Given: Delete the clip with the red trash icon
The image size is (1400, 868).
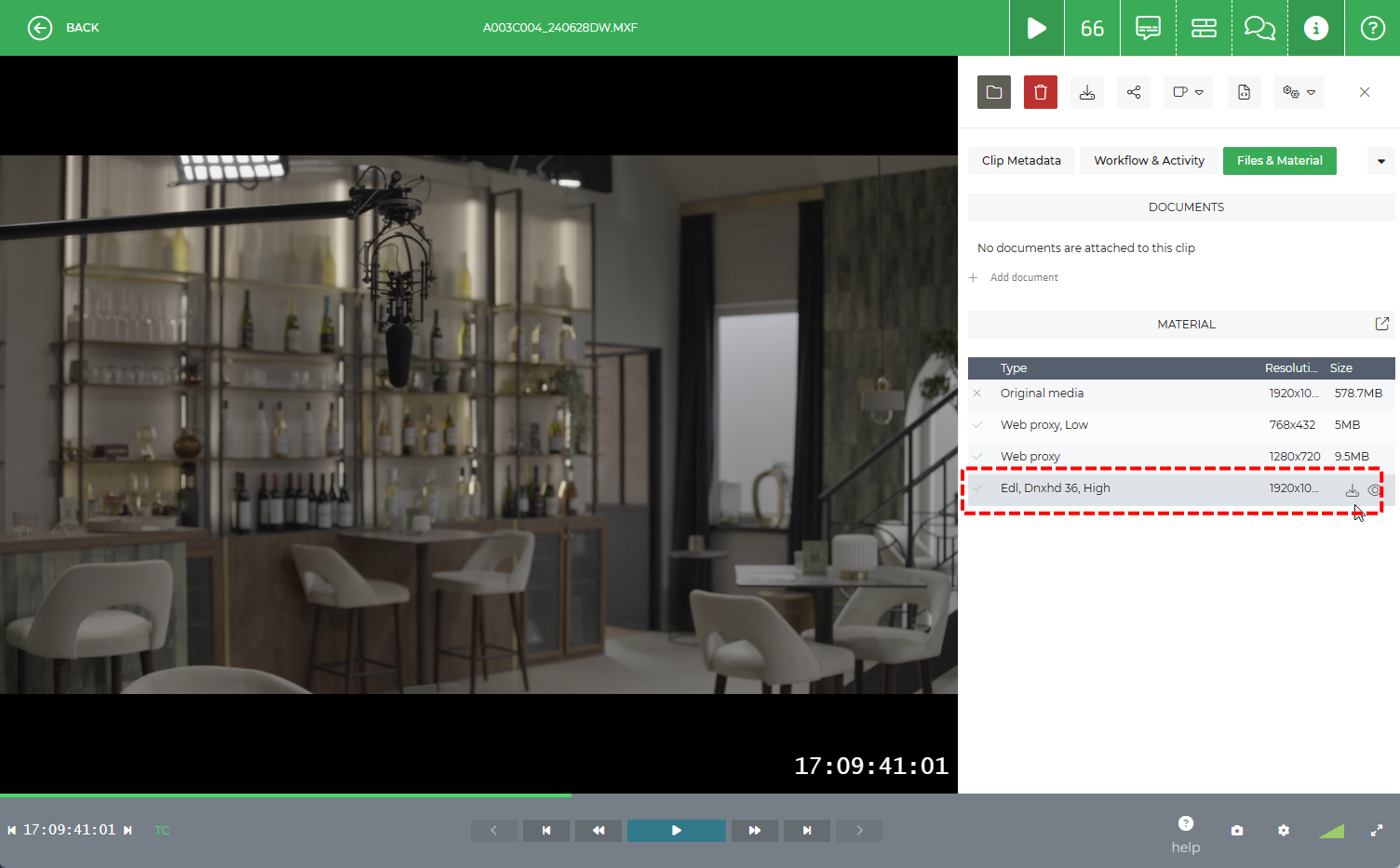Looking at the screenshot, I should point(1041,91).
